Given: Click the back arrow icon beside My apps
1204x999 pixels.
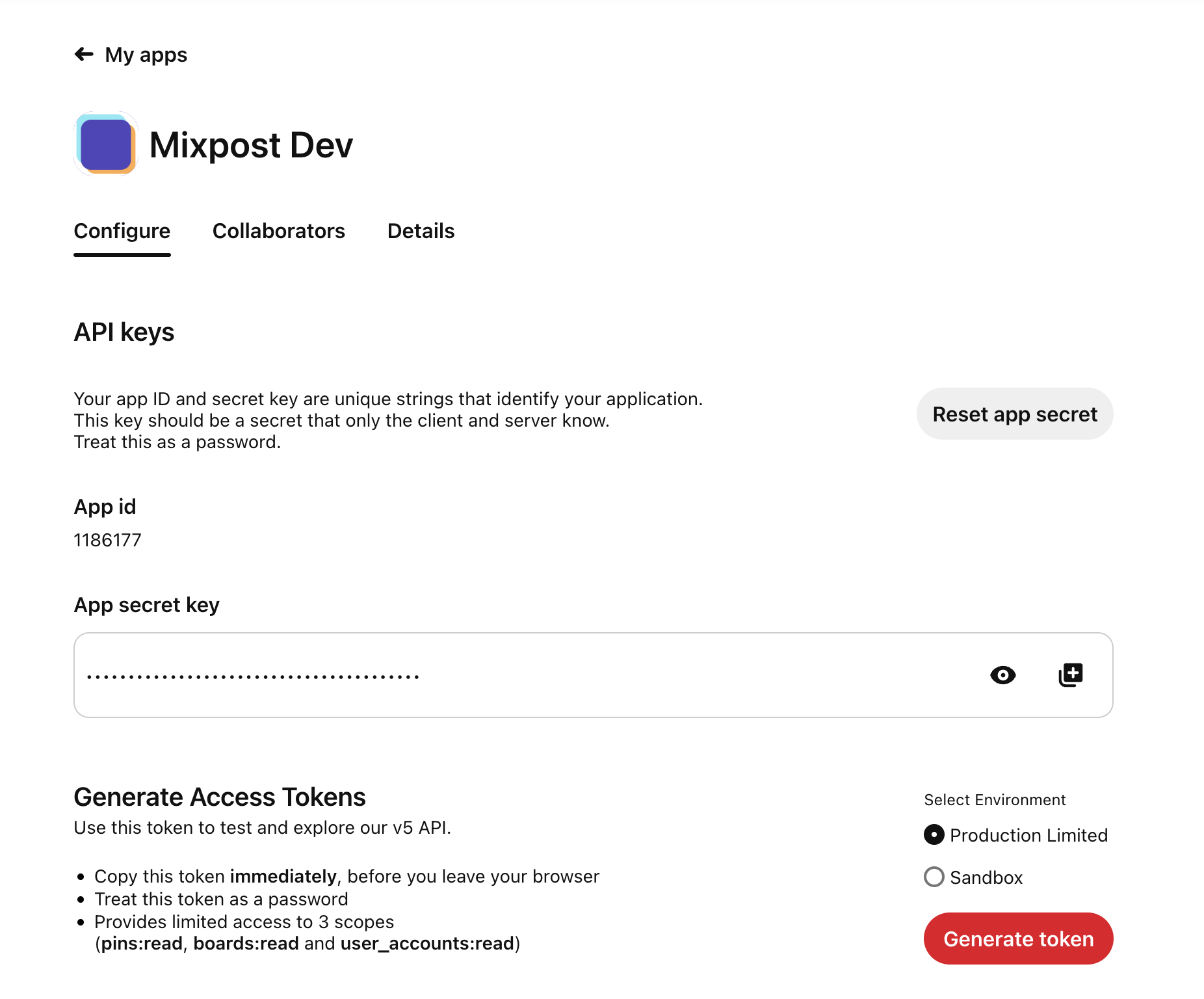Looking at the screenshot, I should [84, 55].
